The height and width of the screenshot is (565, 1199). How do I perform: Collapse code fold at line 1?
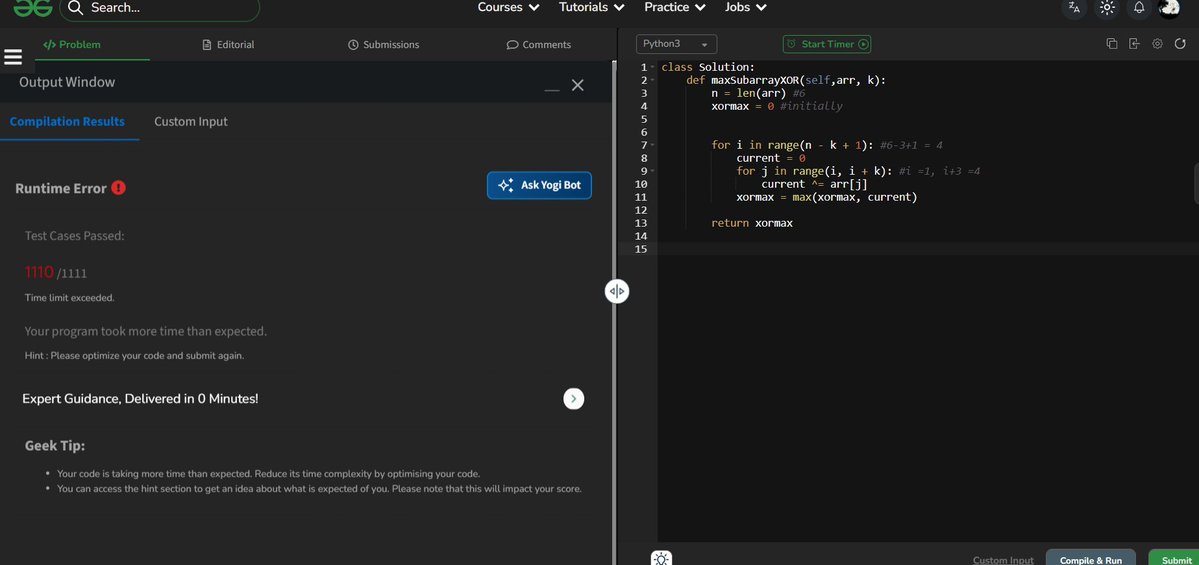coord(652,67)
